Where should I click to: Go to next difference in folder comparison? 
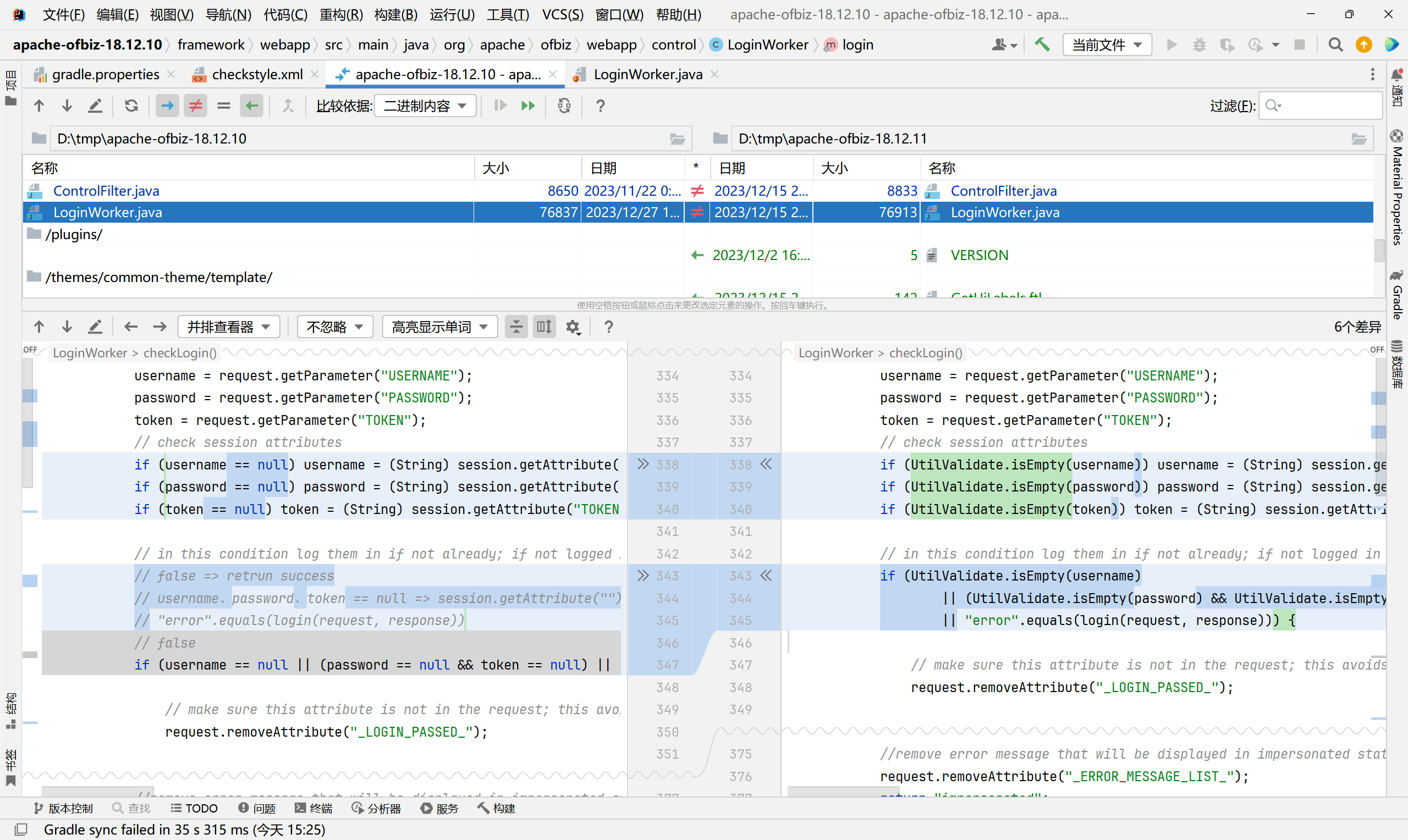pyautogui.click(x=67, y=106)
